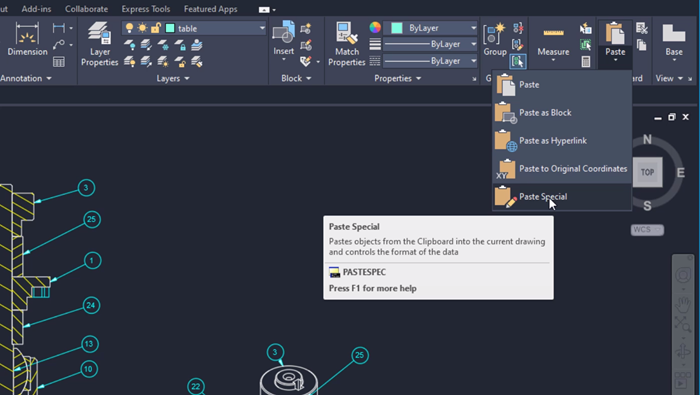700x395 pixels.
Task: Open the Layer Properties palette
Action: [x=99, y=44]
